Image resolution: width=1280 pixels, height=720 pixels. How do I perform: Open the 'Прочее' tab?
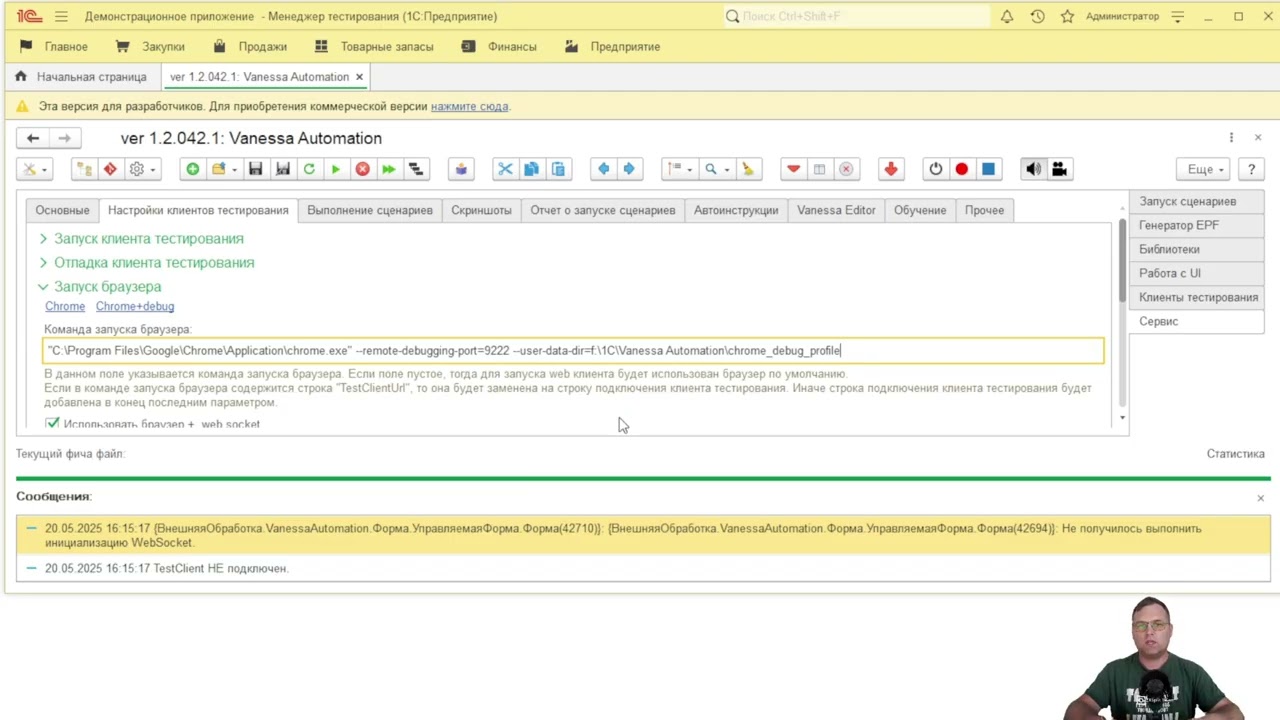click(x=984, y=210)
